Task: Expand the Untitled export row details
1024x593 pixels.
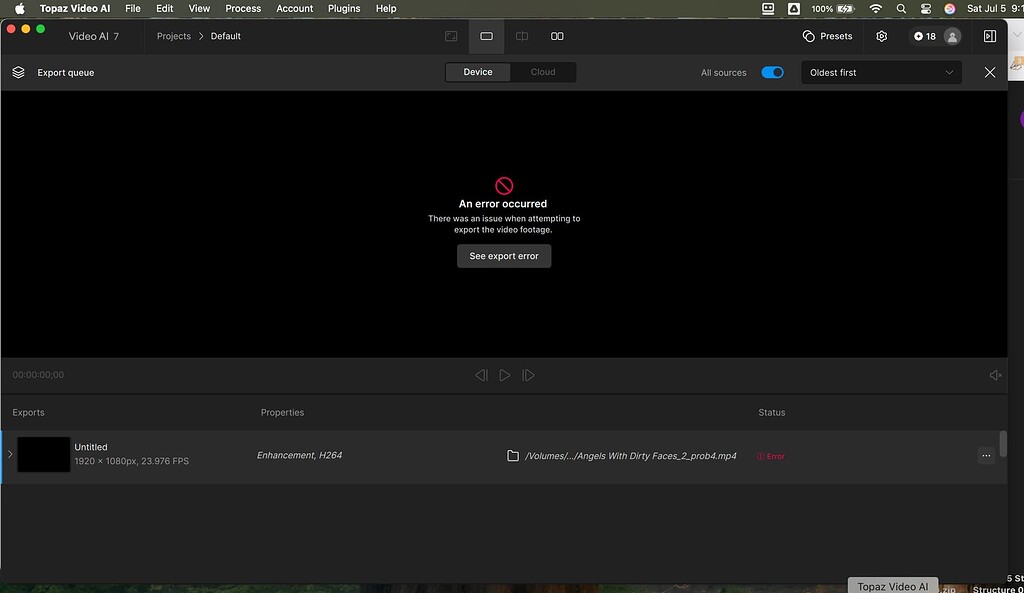Action: tap(10, 453)
